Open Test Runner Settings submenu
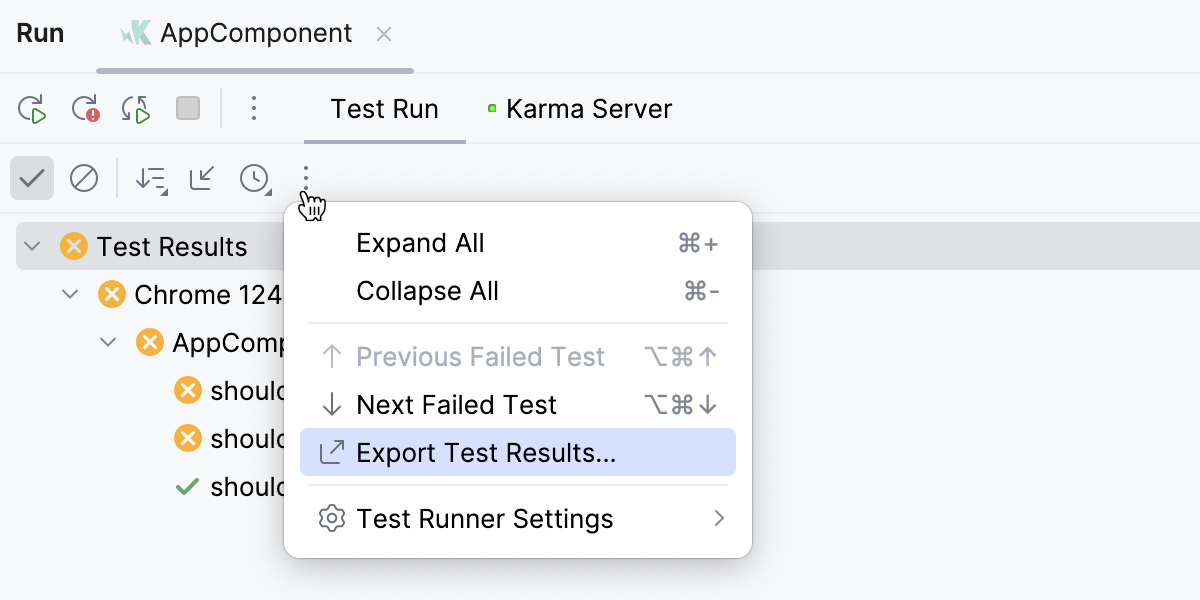Screen dimensions: 1200x600 tap(485, 519)
